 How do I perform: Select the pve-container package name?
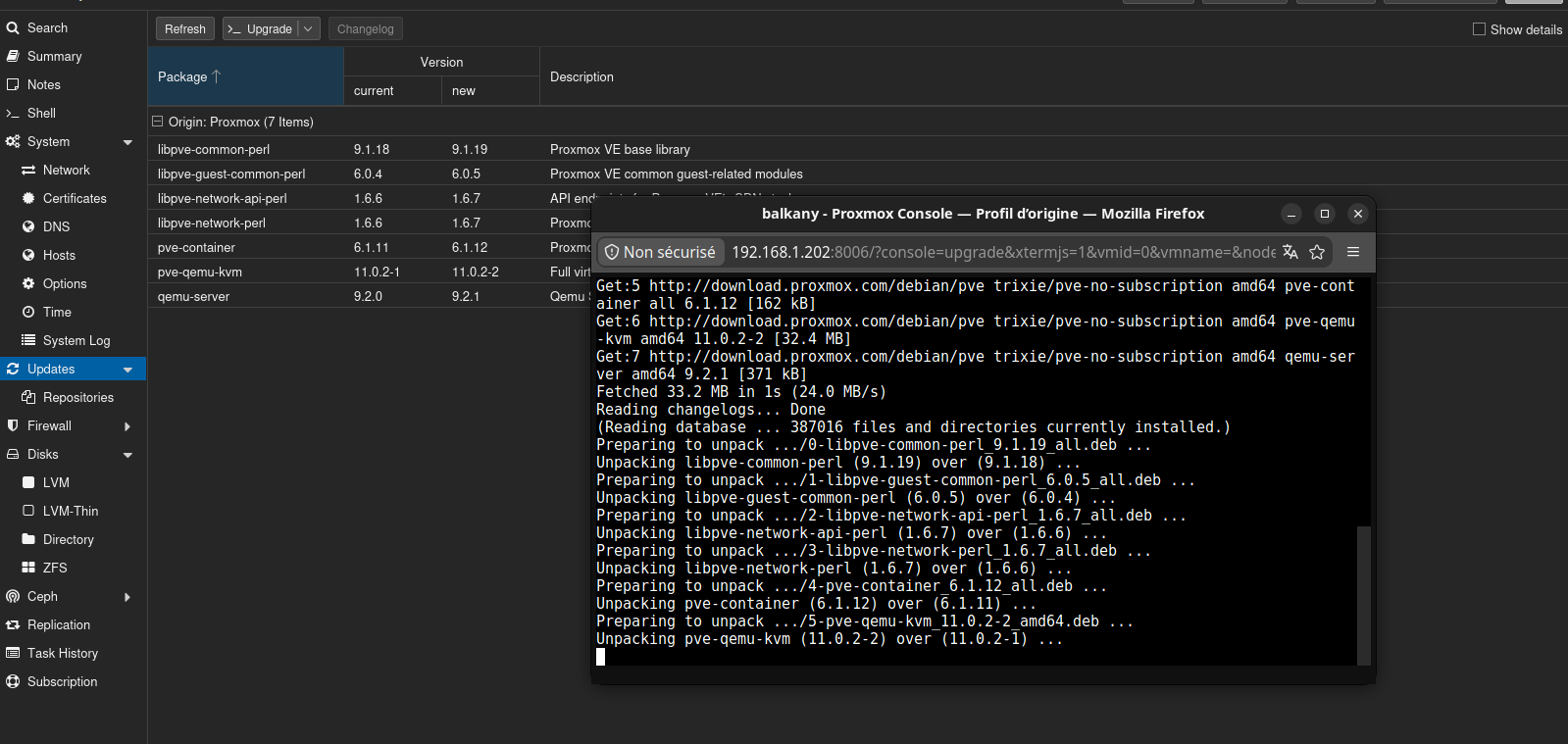click(x=196, y=248)
